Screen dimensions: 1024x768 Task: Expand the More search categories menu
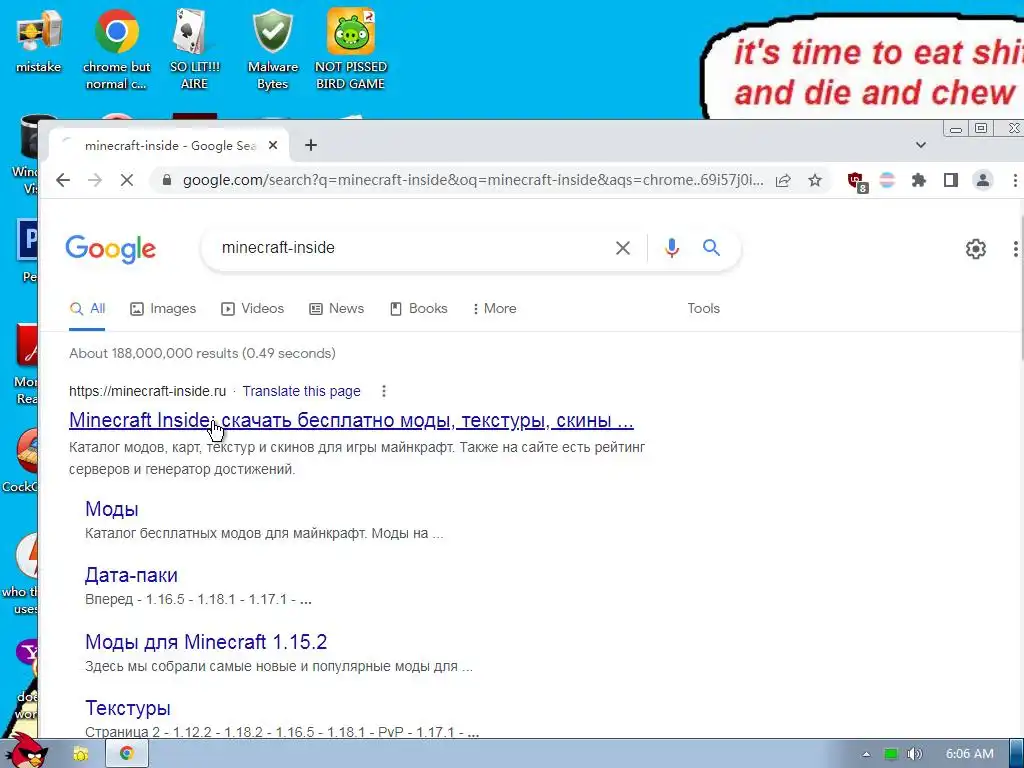coord(494,309)
